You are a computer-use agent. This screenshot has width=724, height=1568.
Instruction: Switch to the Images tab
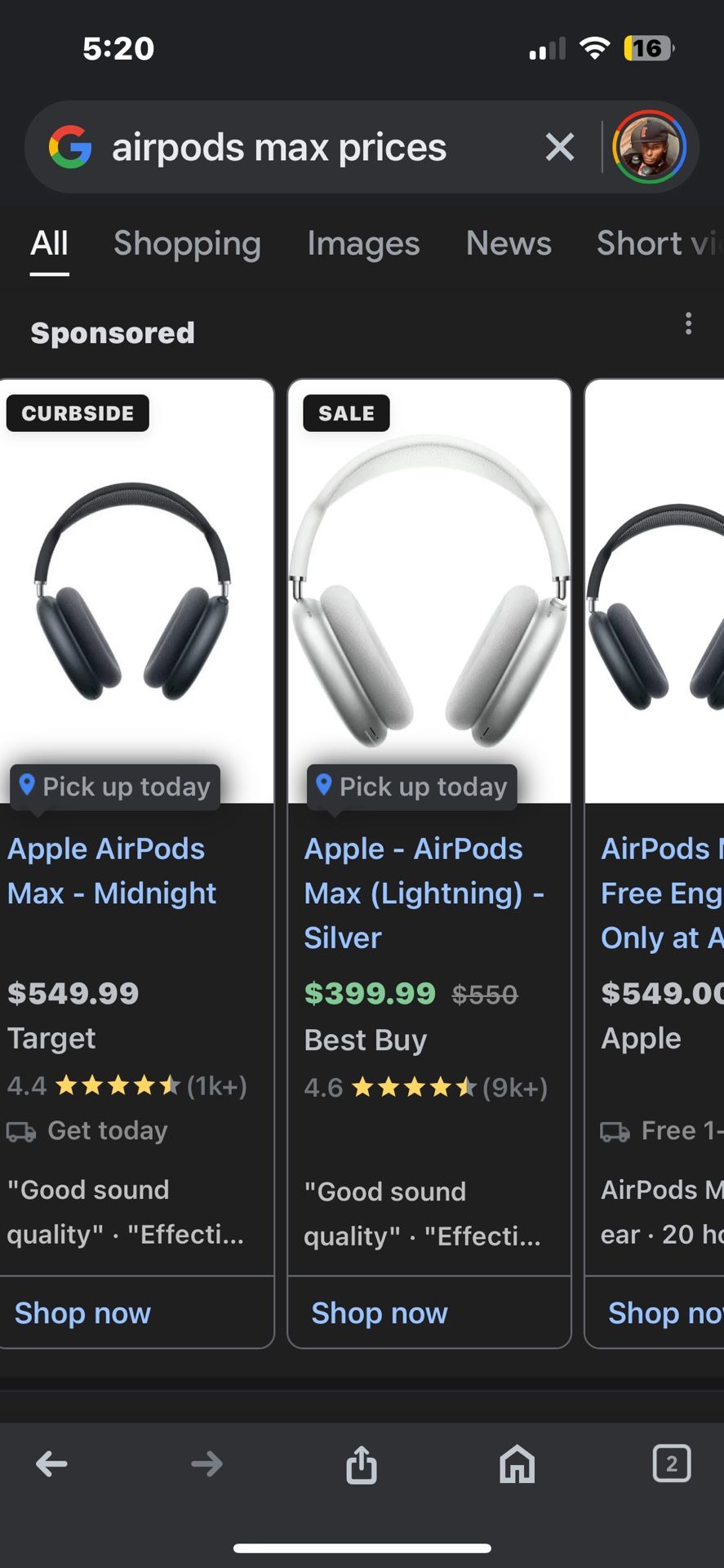[x=363, y=243]
